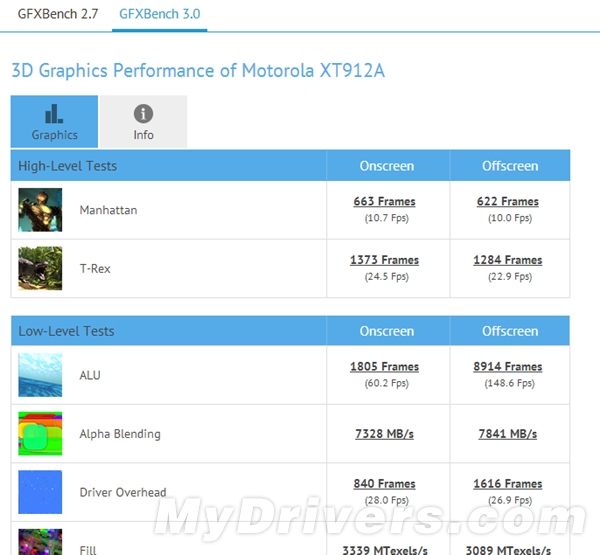The height and width of the screenshot is (555, 600).
Task: Open ALU onscreen 1805 Frames result
Action: tap(385, 366)
